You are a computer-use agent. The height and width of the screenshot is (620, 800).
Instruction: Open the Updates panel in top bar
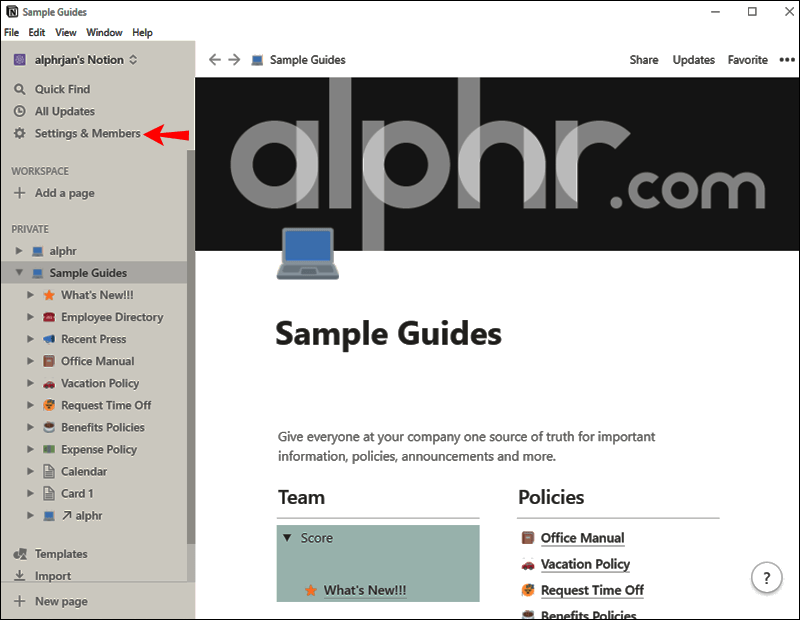[693, 60]
